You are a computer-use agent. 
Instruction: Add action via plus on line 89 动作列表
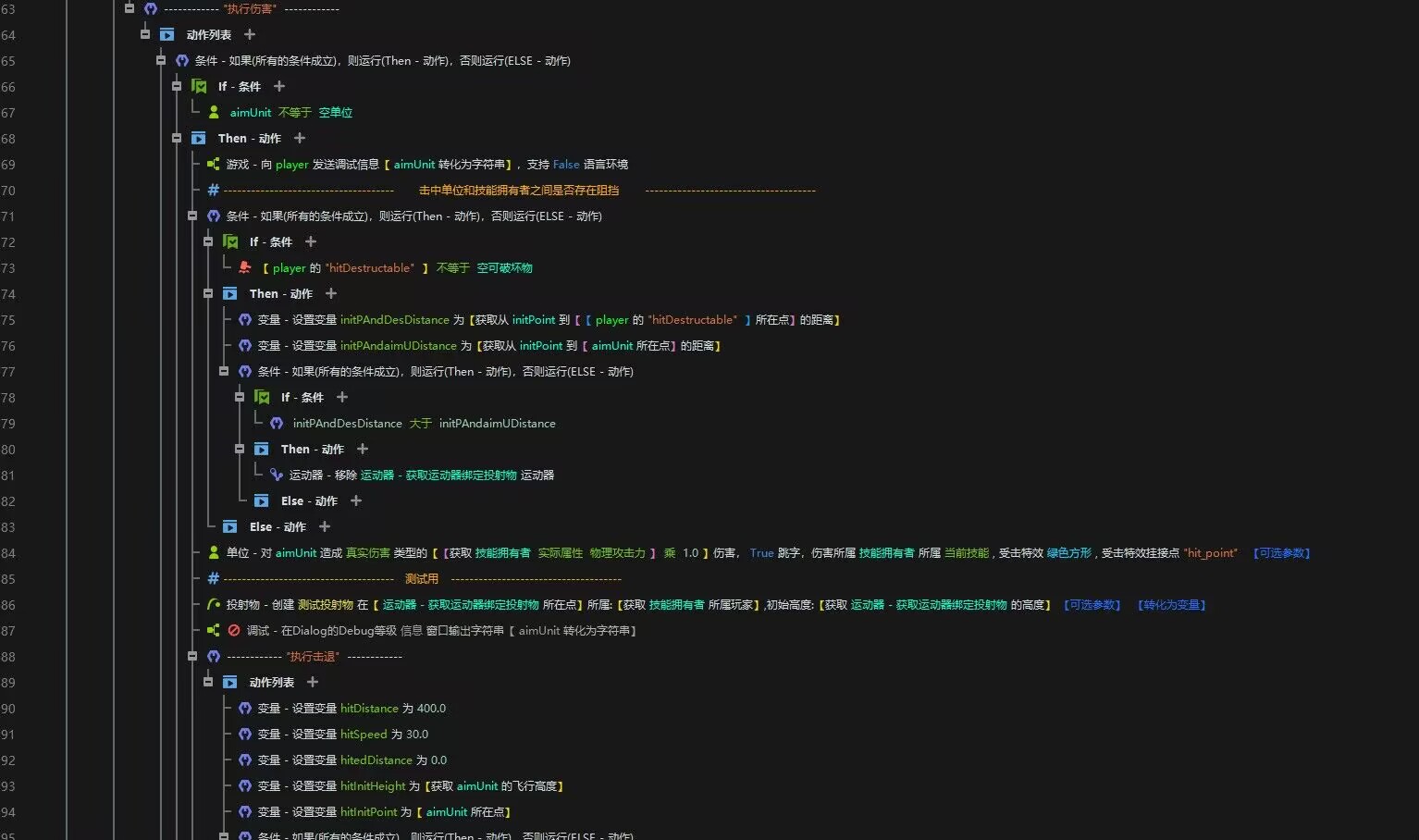pyautogui.click(x=313, y=682)
